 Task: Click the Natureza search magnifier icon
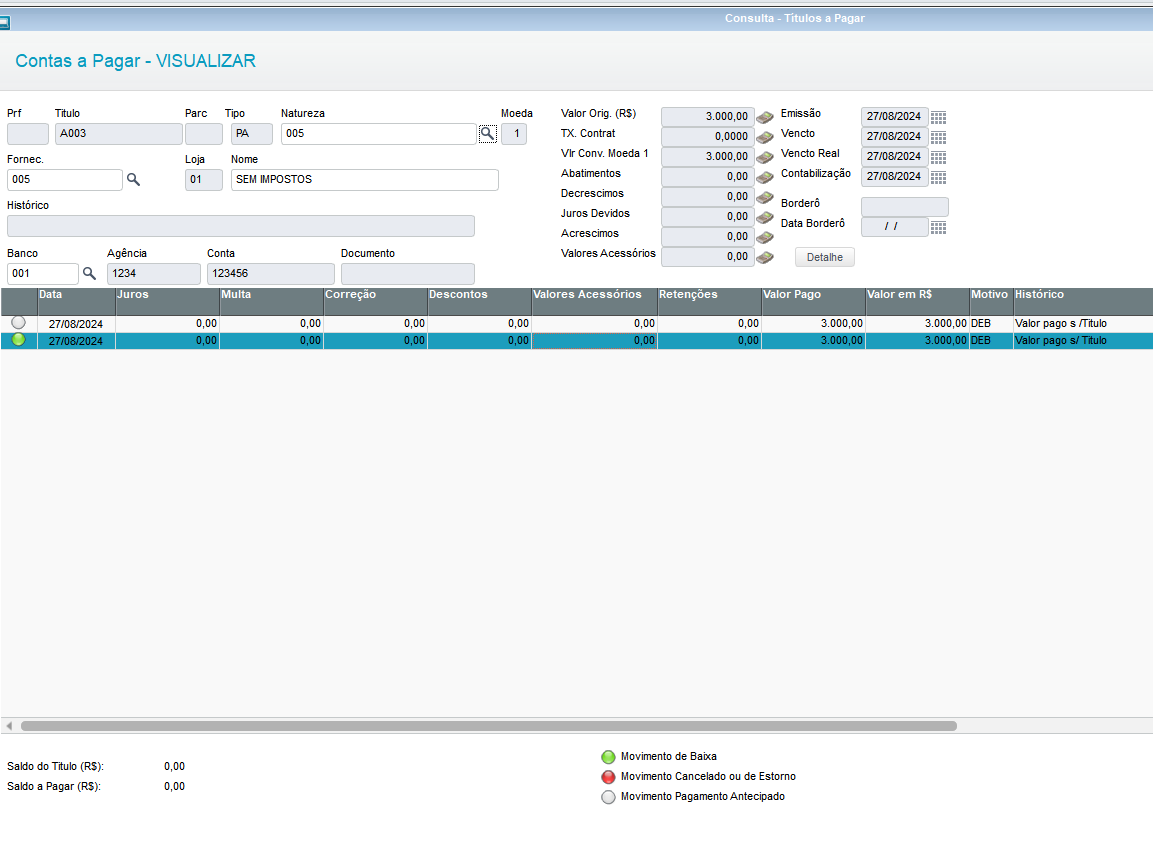tap(488, 134)
